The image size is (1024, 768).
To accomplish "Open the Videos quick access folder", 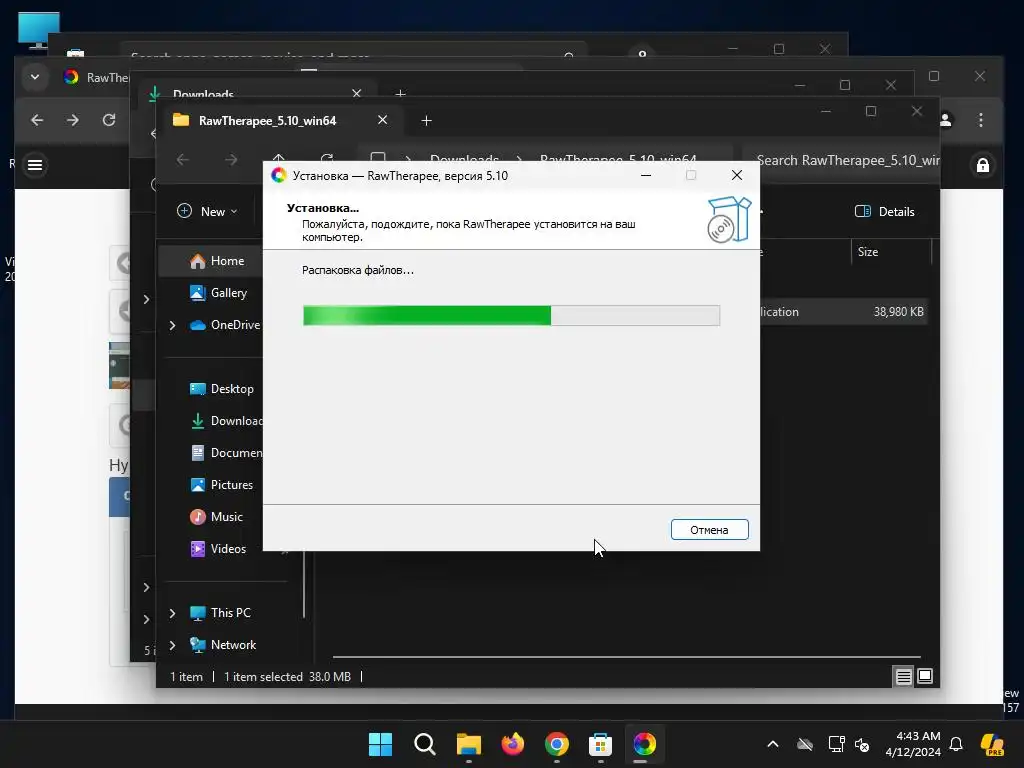I will point(218,549).
